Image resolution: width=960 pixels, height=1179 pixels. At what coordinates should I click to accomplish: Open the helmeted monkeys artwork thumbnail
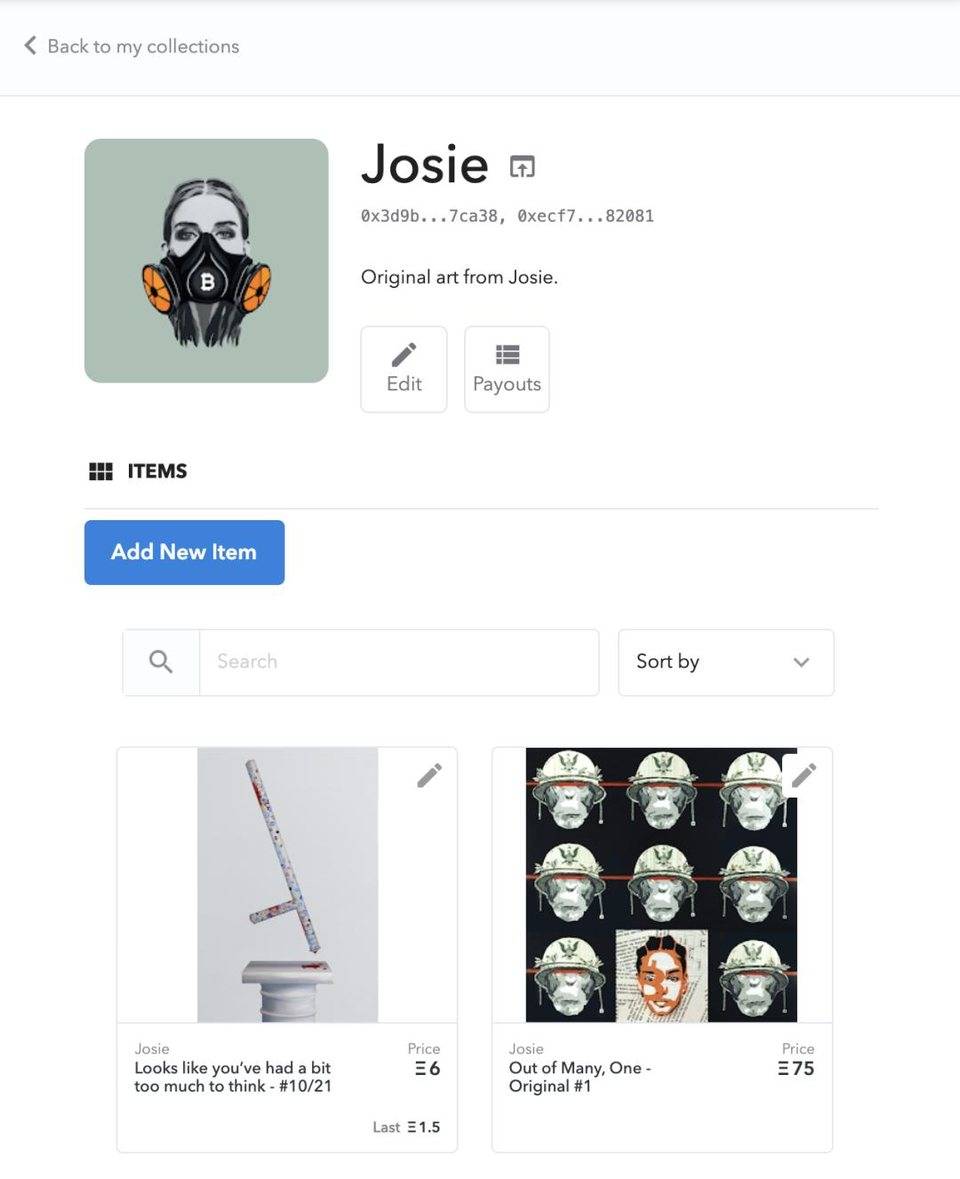click(661, 884)
